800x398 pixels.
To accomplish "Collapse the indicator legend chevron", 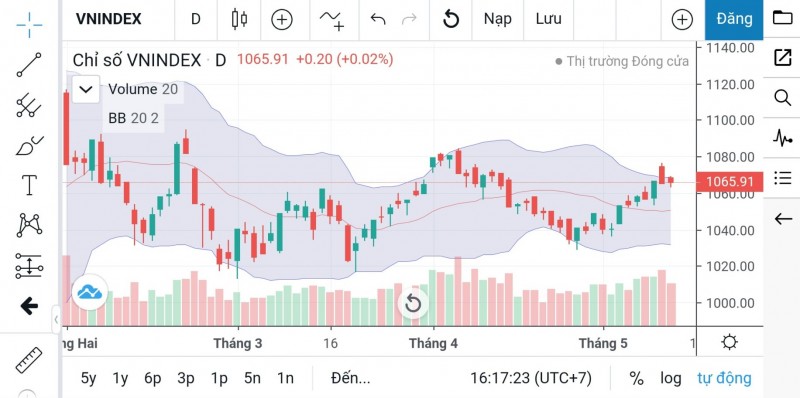I will (86, 90).
